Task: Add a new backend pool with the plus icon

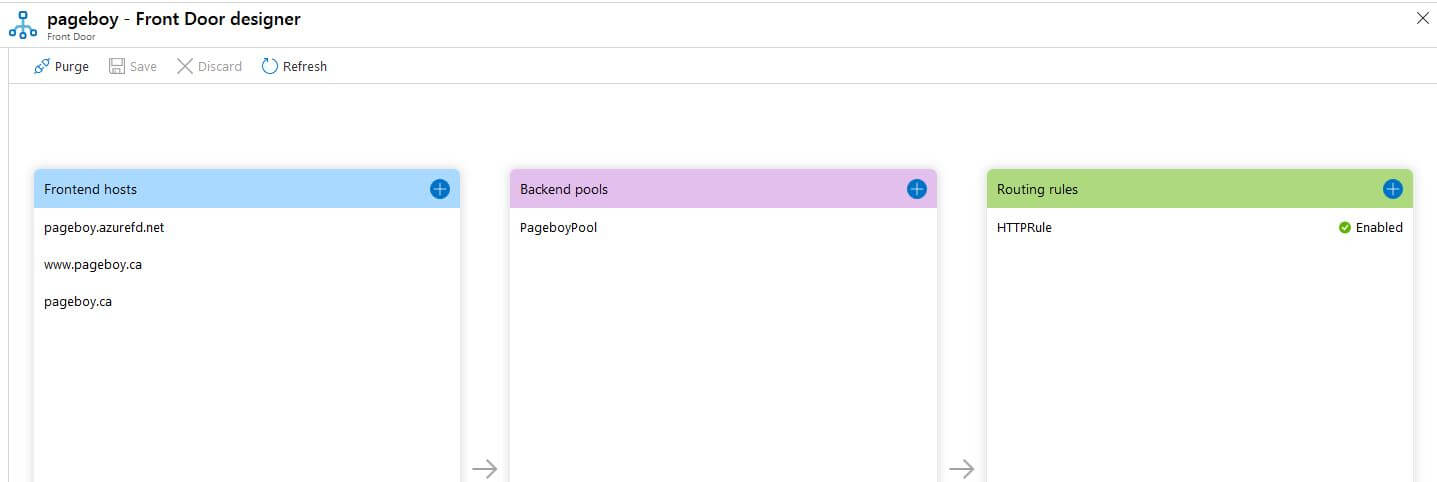Action: click(917, 189)
